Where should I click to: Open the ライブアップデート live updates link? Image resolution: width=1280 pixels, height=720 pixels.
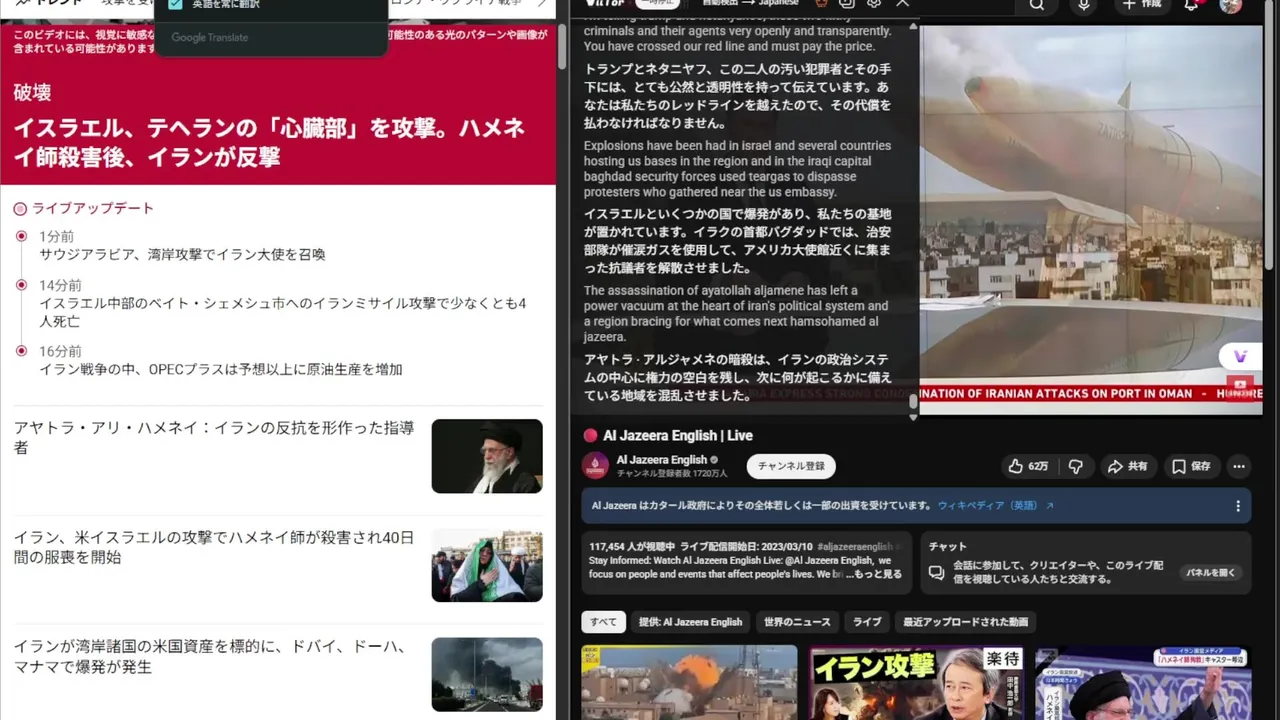coord(93,208)
